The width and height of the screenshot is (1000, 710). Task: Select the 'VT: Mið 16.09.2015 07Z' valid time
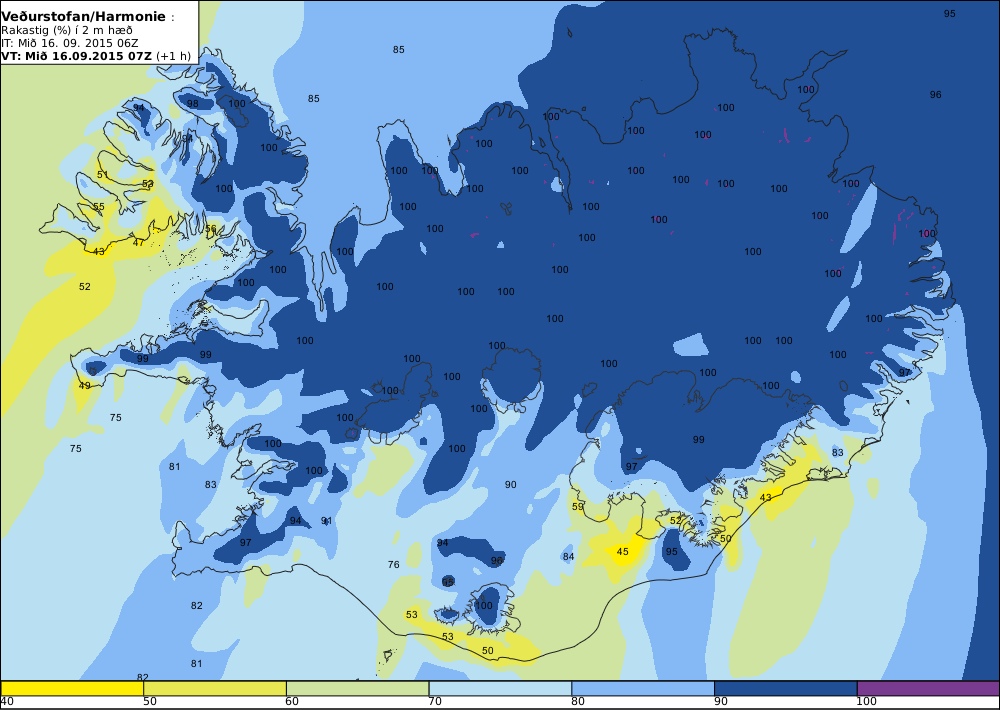[x=77, y=55]
